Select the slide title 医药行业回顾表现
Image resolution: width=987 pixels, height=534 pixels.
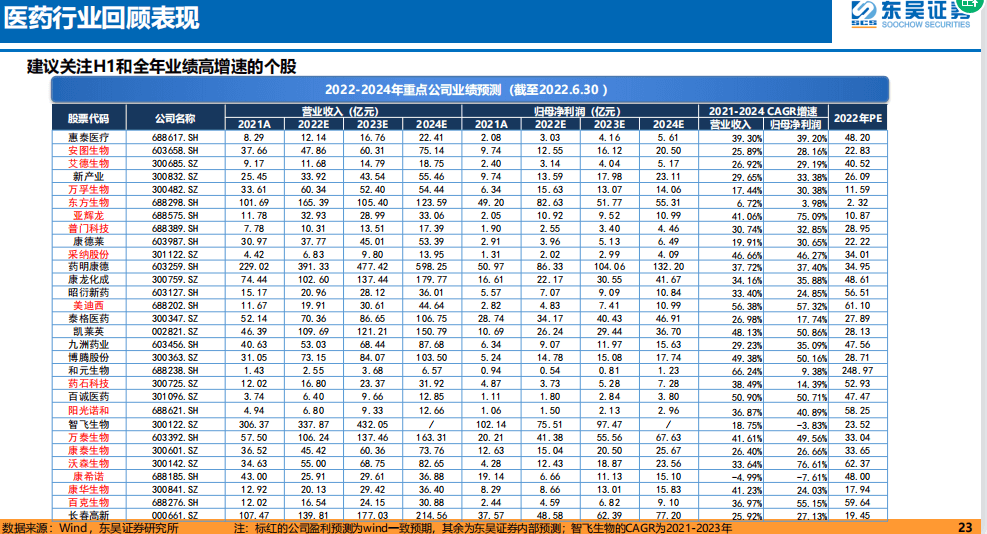coord(101,18)
